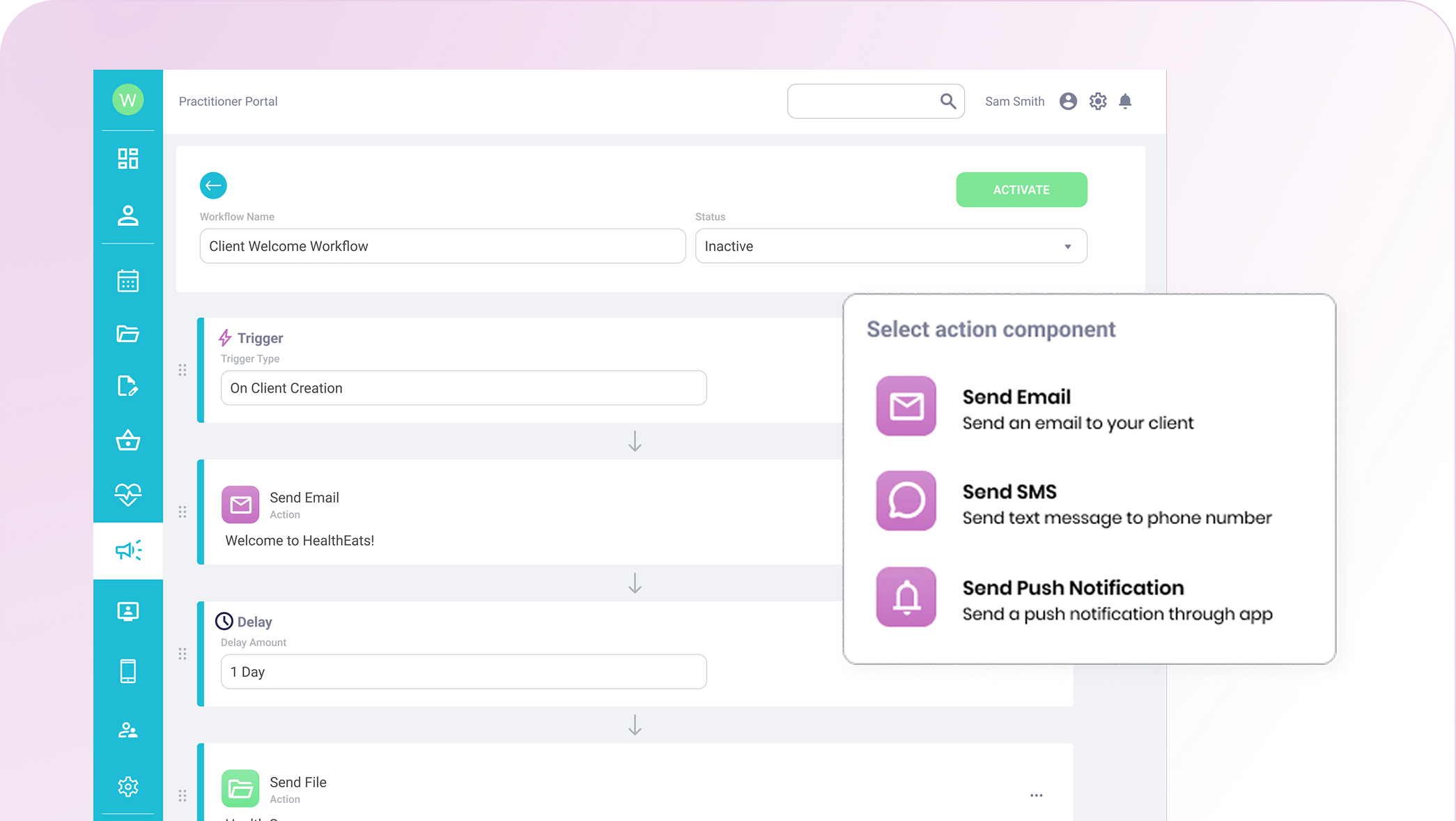This screenshot has width=1456, height=821.
Task: Click the shopping basket sidebar icon
Action: pos(128,440)
